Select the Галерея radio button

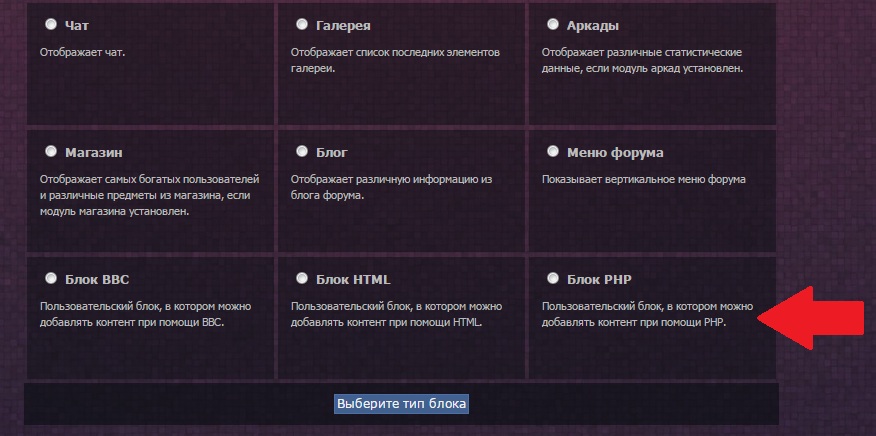click(x=302, y=24)
